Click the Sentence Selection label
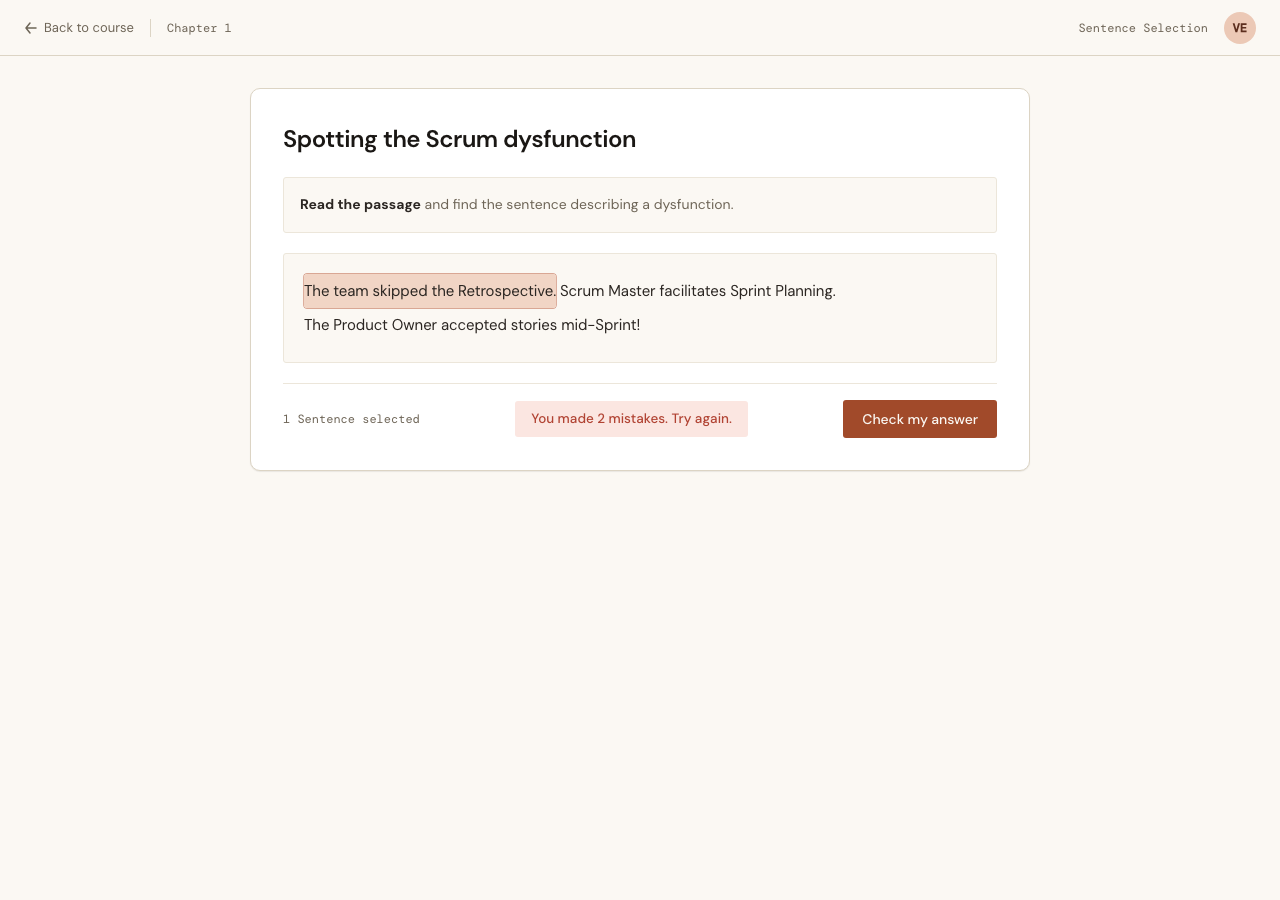Screen dimensions: 1280x900 (1143, 28)
